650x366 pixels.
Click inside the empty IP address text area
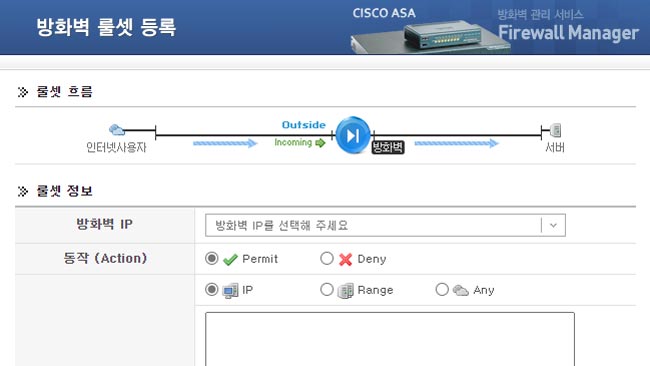click(390, 339)
